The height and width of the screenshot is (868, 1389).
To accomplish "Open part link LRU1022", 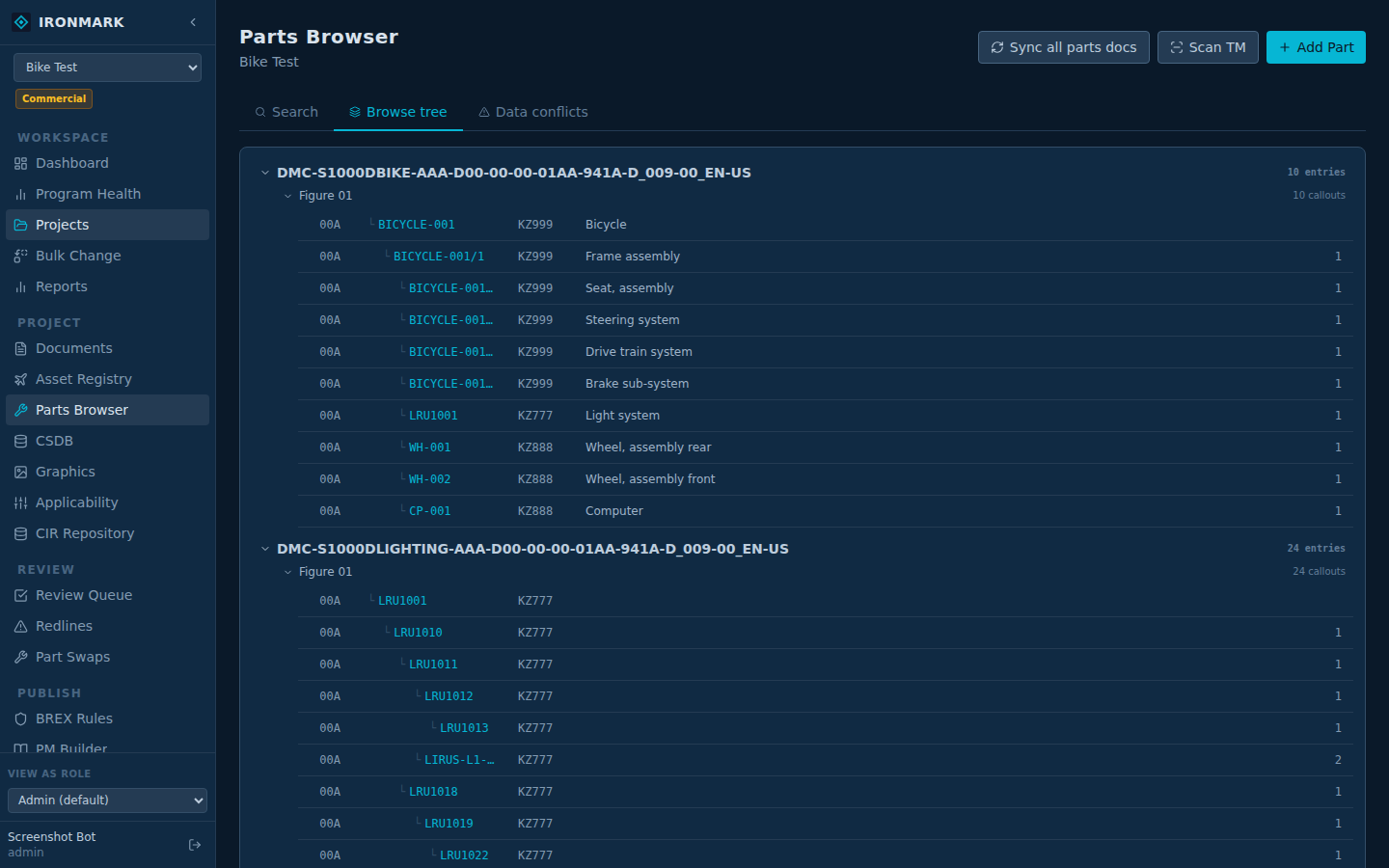I will click(x=464, y=855).
